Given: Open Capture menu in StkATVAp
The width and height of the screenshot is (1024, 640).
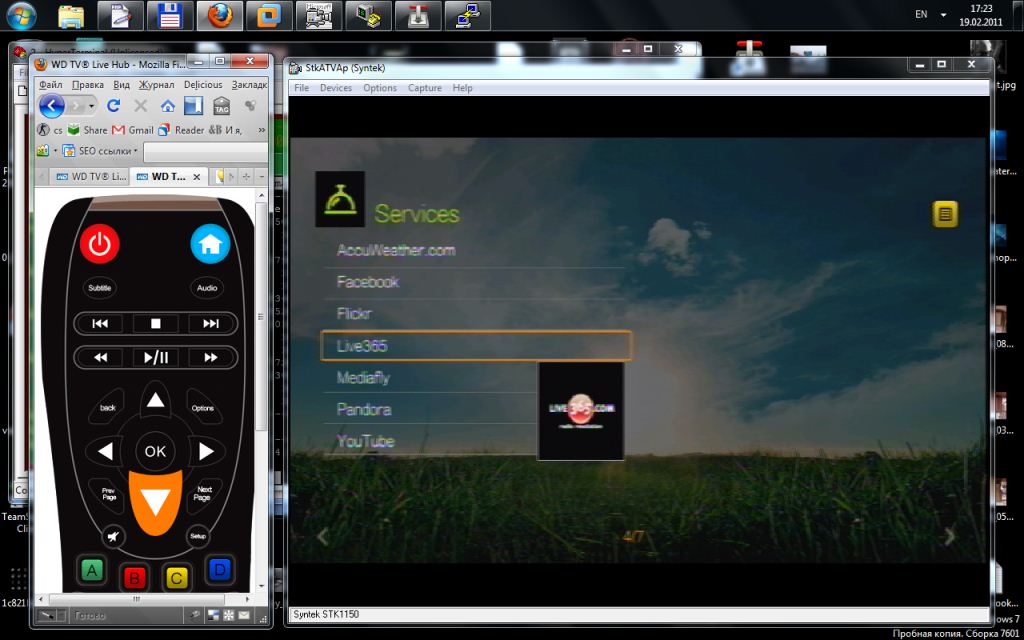Looking at the screenshot, I should coord(424,88).
